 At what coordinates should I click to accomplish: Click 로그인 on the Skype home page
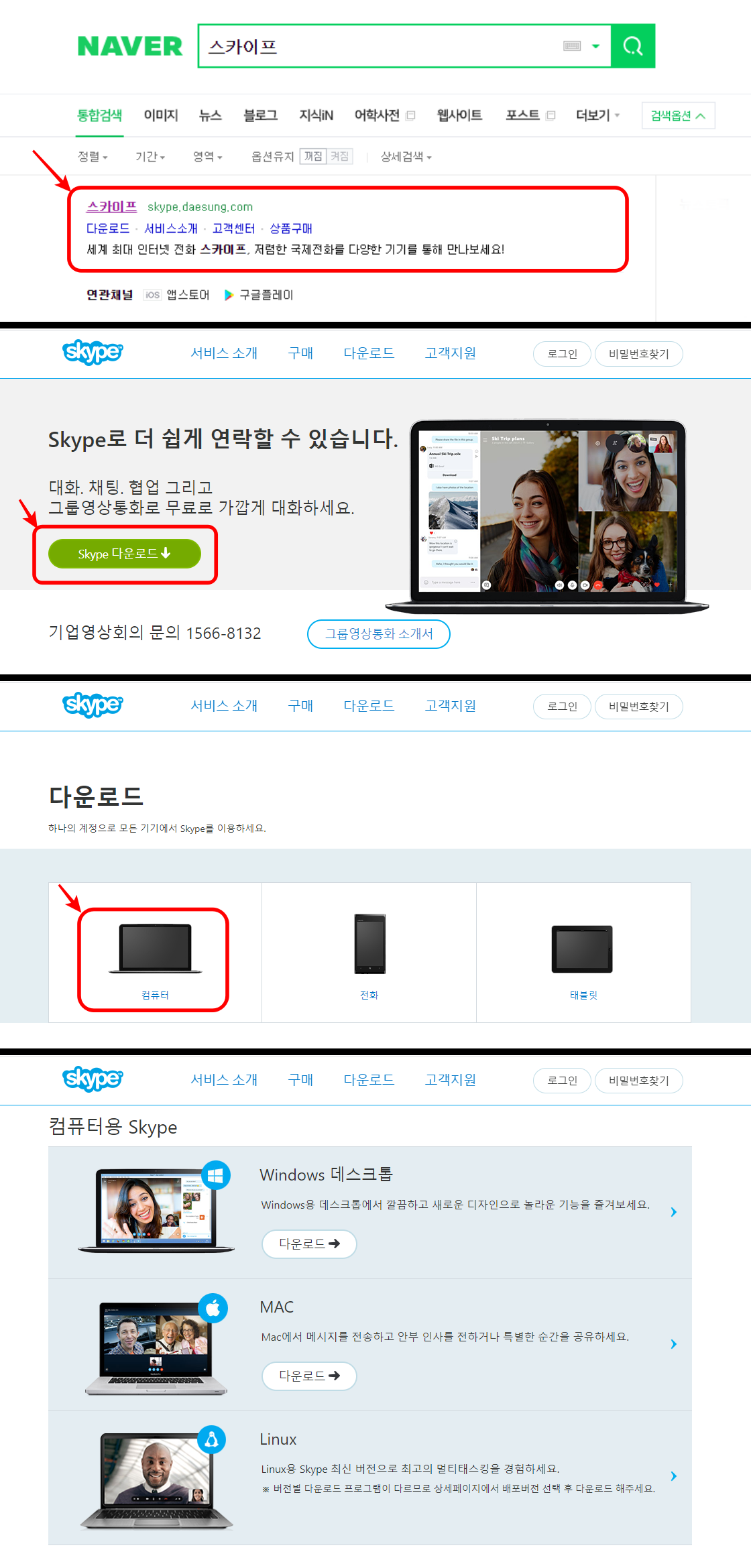562,354
